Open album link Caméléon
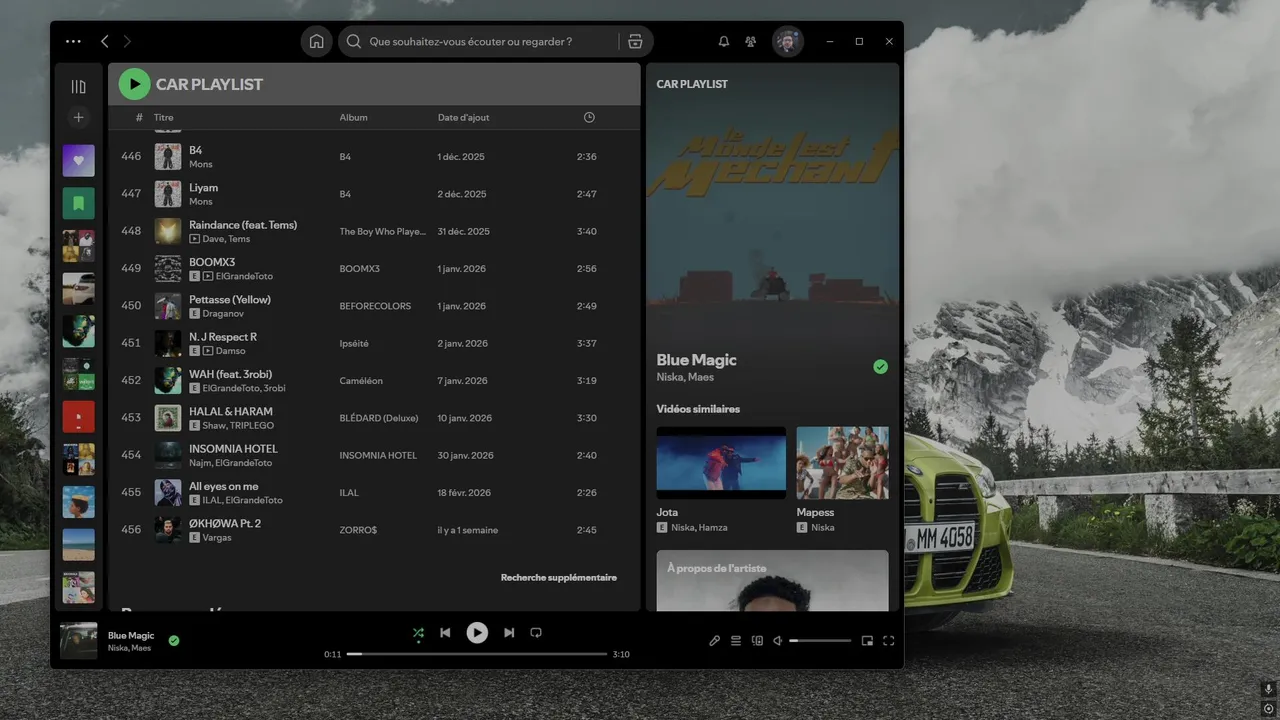 pos(361,381)
